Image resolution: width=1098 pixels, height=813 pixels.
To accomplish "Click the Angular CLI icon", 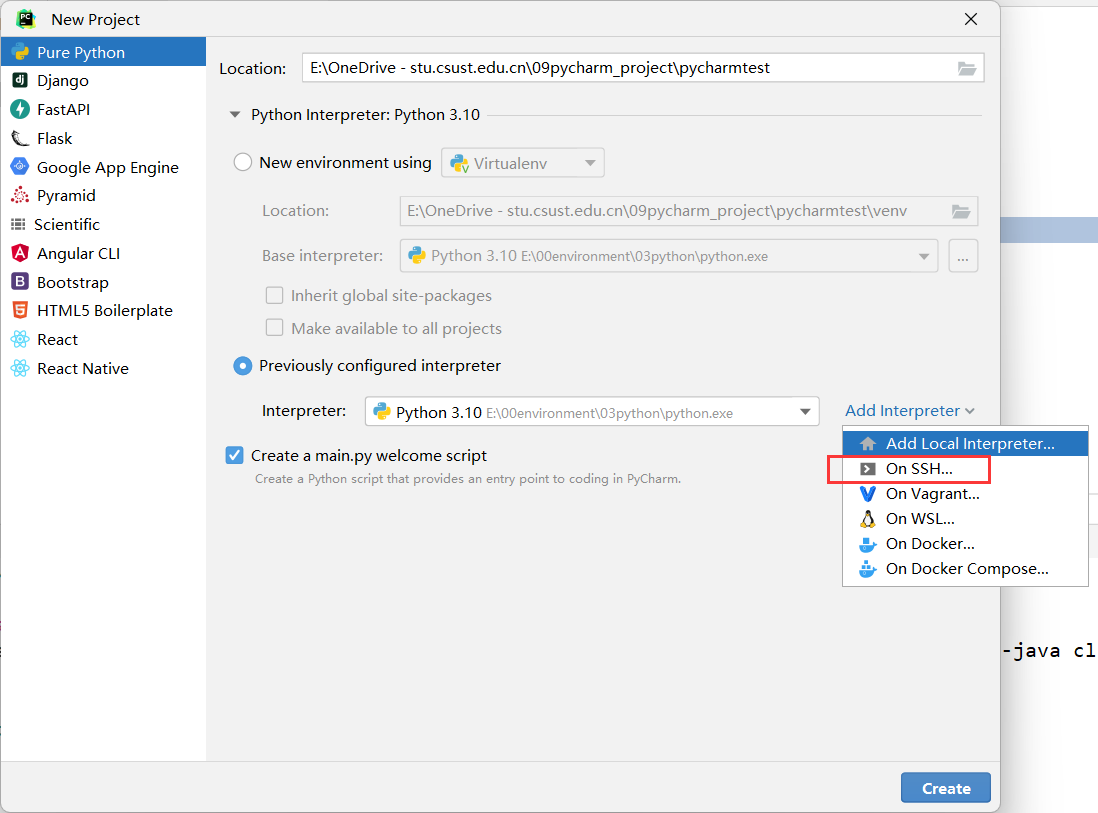I will coord(20,253).
